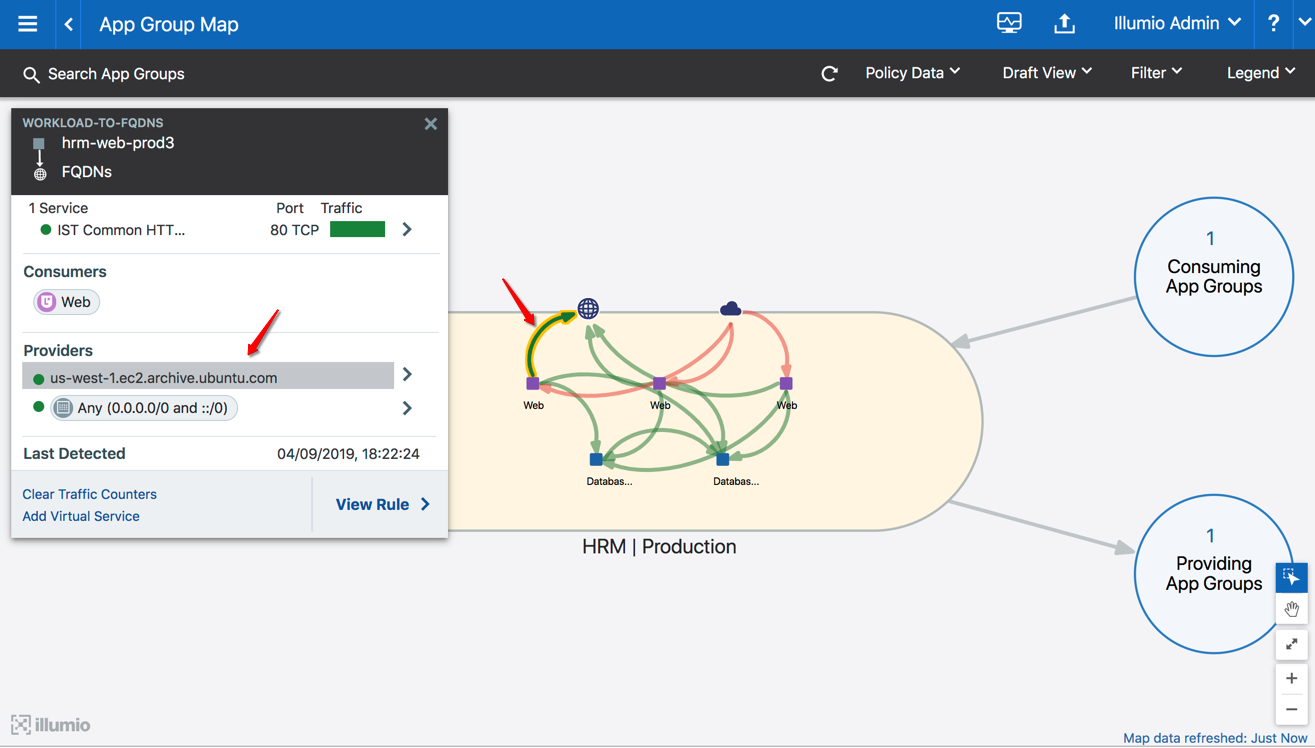
Task: Click the Last Detected timestamp
Action: click(348, 454)
